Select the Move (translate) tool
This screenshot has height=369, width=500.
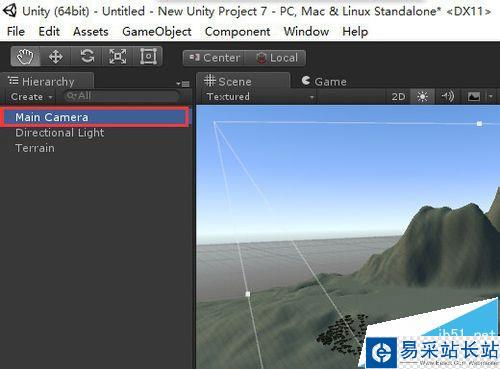(x=56, y=56)
